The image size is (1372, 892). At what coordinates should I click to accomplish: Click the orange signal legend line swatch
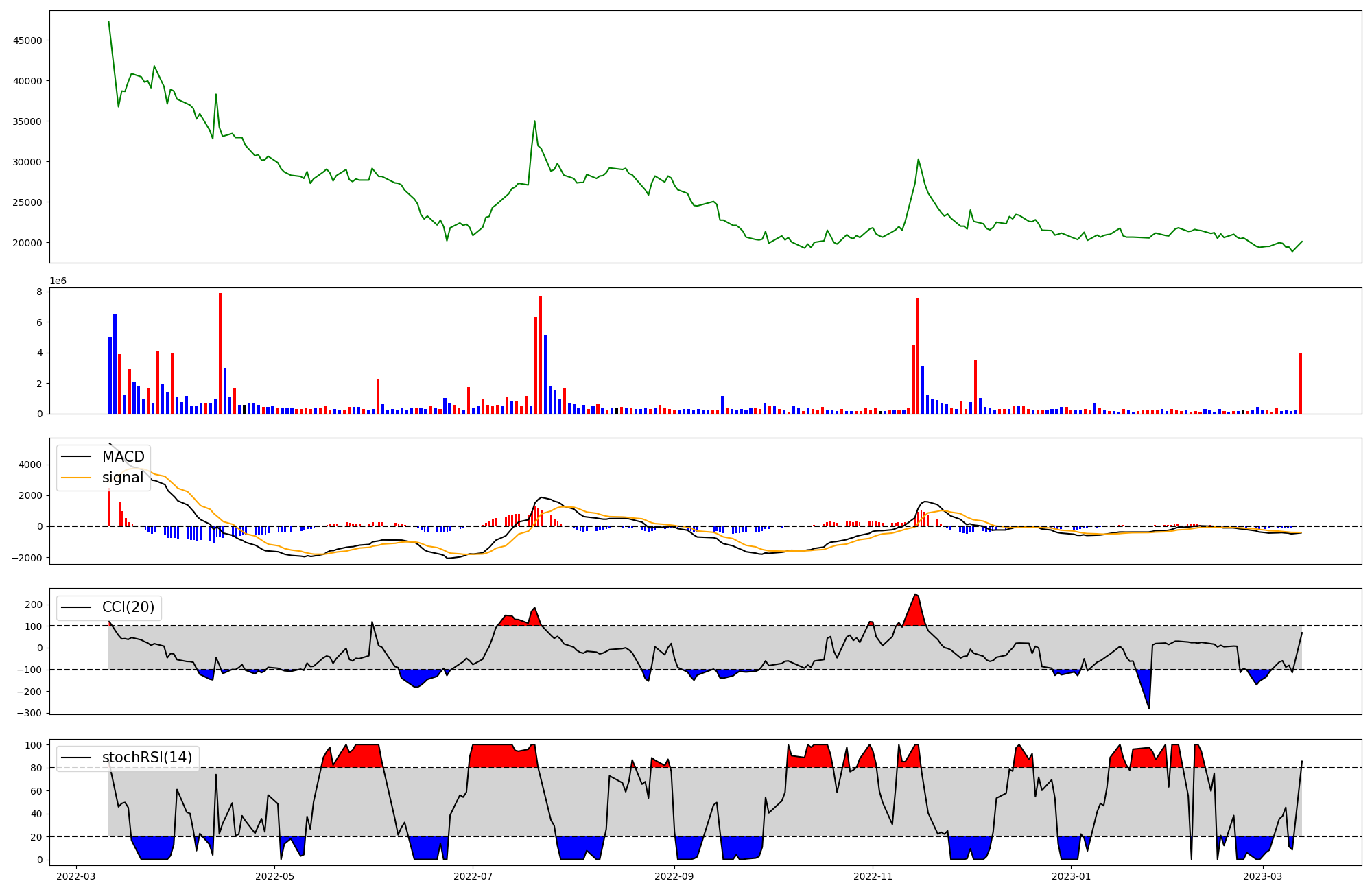point(75,478)
